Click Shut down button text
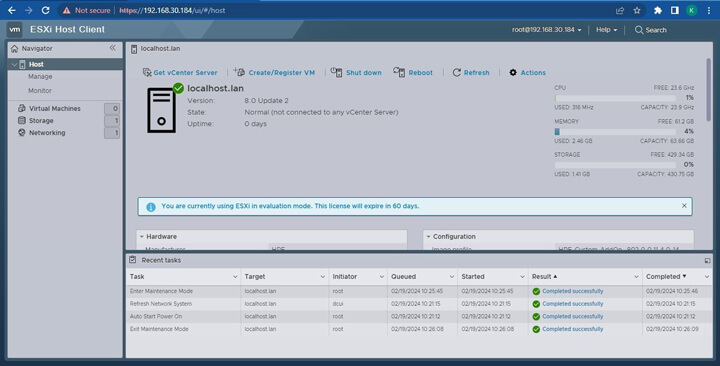720x366 pixels. coord(364,73)
